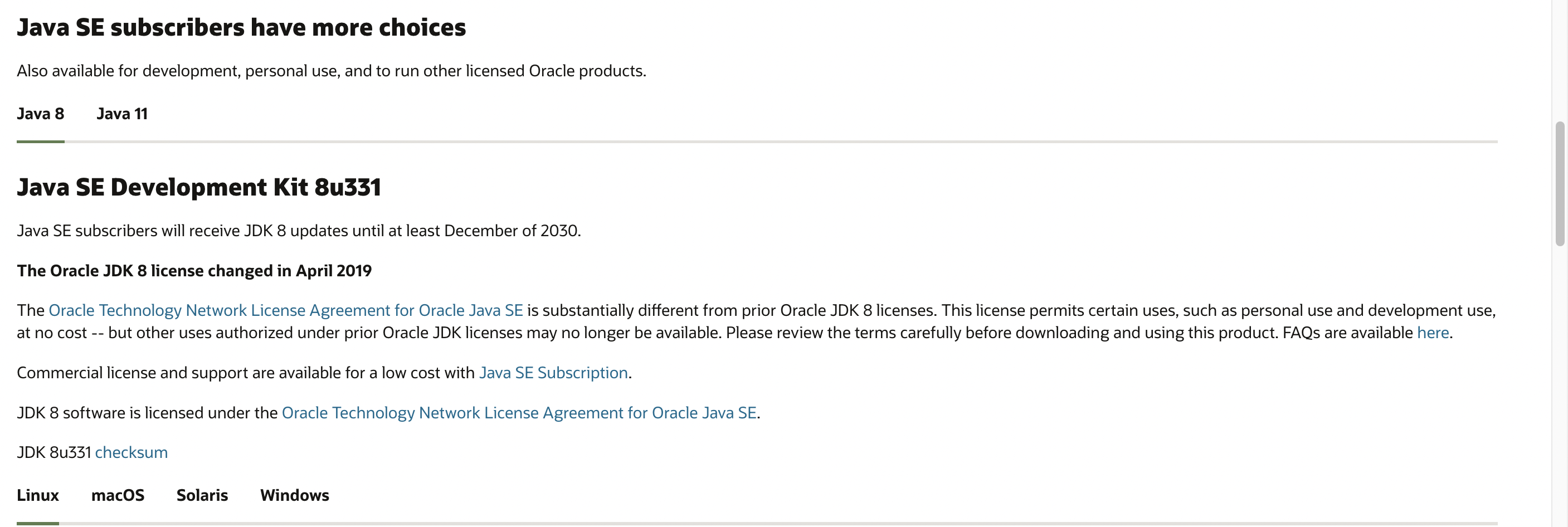Click the "JDK 8 updates until at least December of 2030" sentence

tap(299, 231)
